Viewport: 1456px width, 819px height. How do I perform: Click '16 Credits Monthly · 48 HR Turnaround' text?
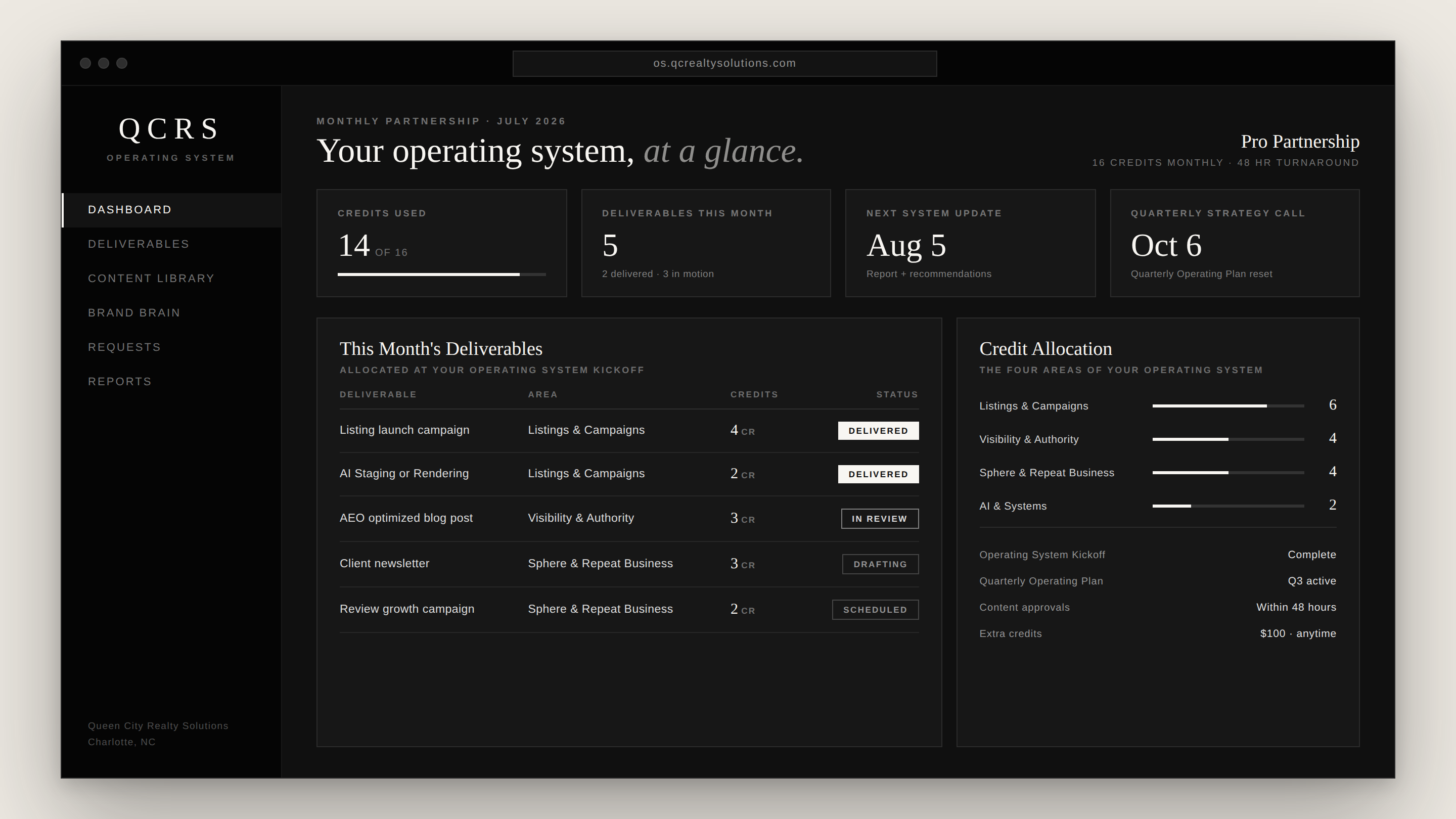pyautogui.click(x=1225, y=163)
